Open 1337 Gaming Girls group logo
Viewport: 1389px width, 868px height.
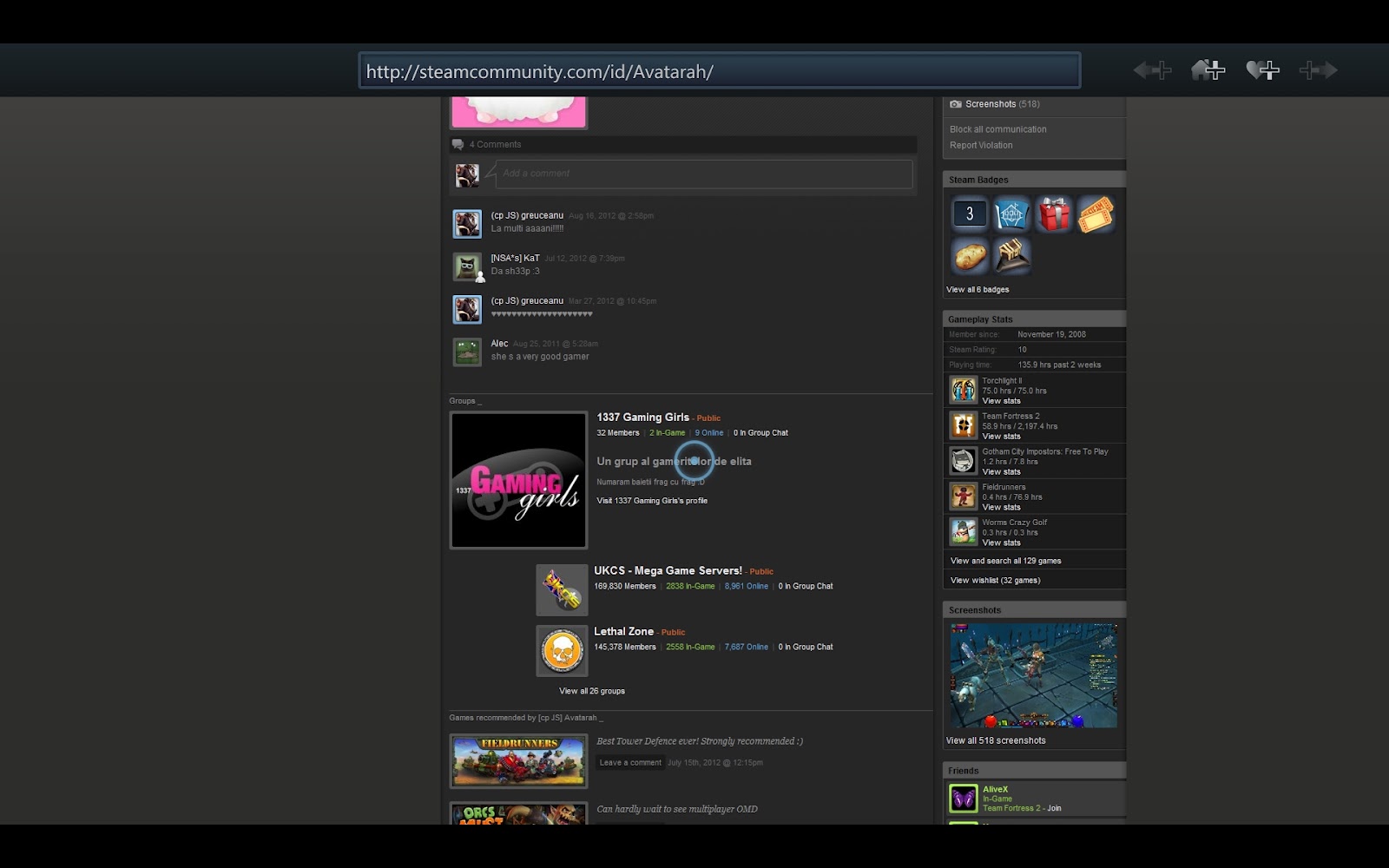518,480
